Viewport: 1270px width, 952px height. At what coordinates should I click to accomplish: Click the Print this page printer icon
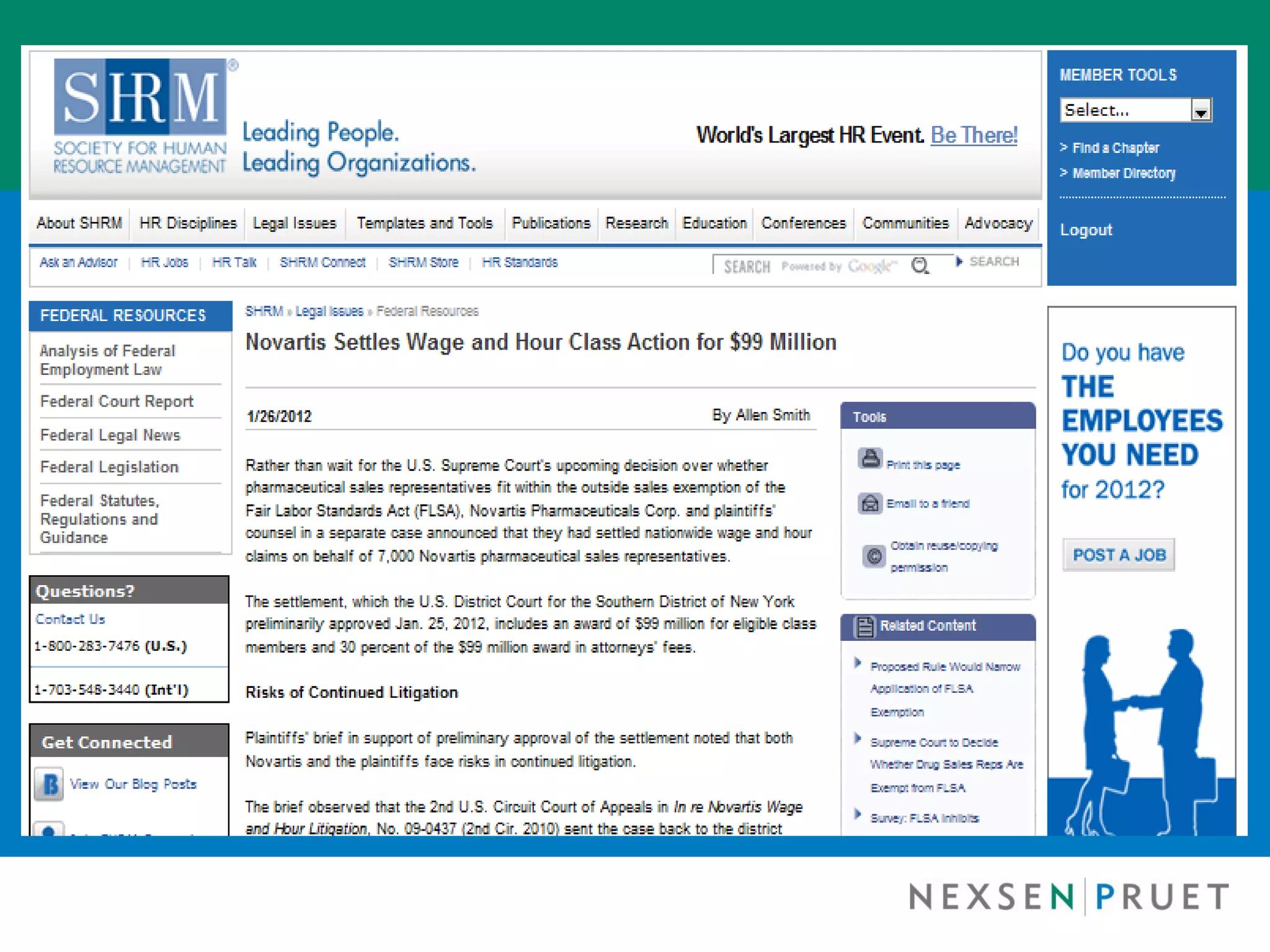(x=869, y=459)
